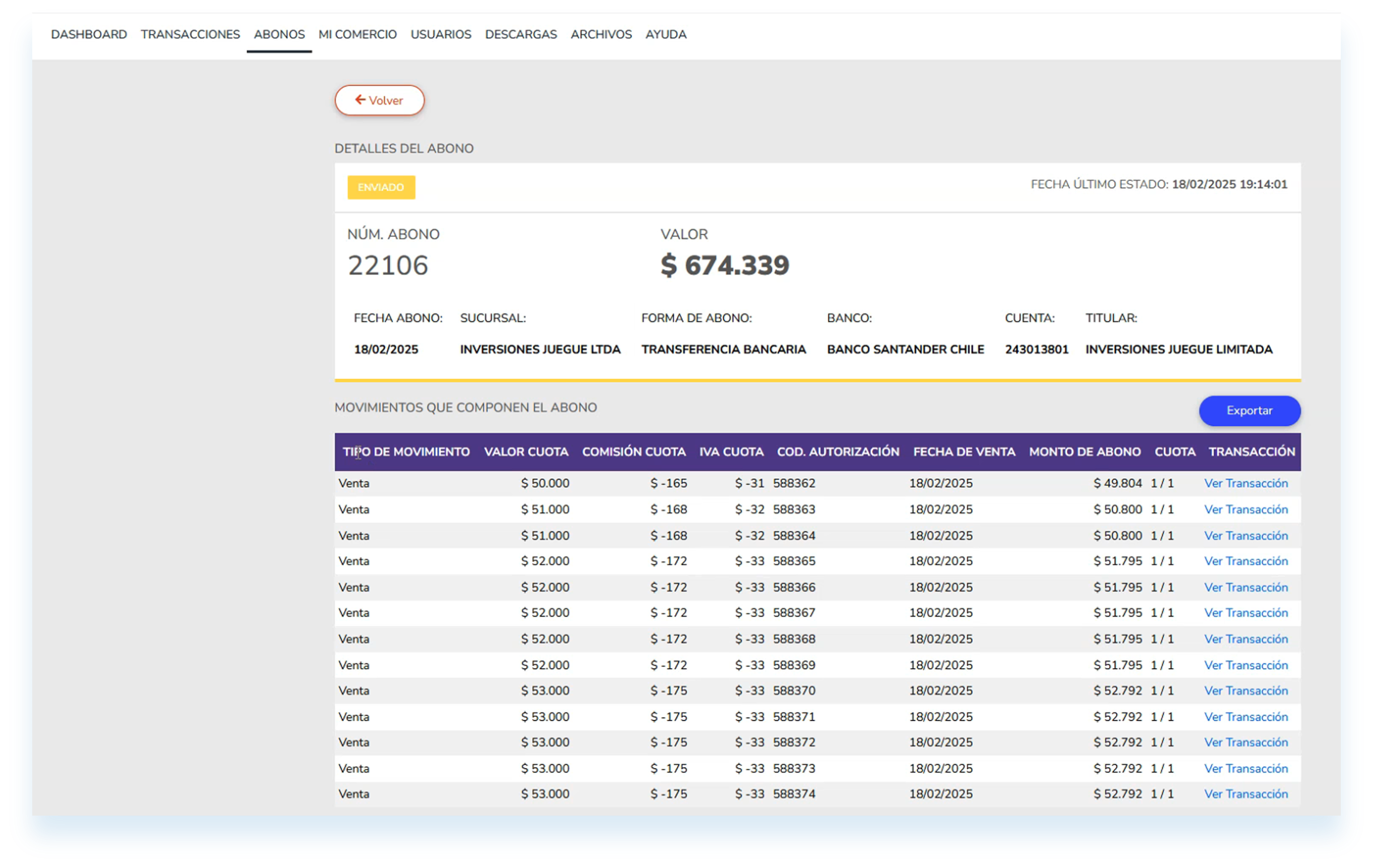Navigate to the ARCHIVOS section
Image resolution: width=1374 pixels, height=868 pixels.
point(601,34)
